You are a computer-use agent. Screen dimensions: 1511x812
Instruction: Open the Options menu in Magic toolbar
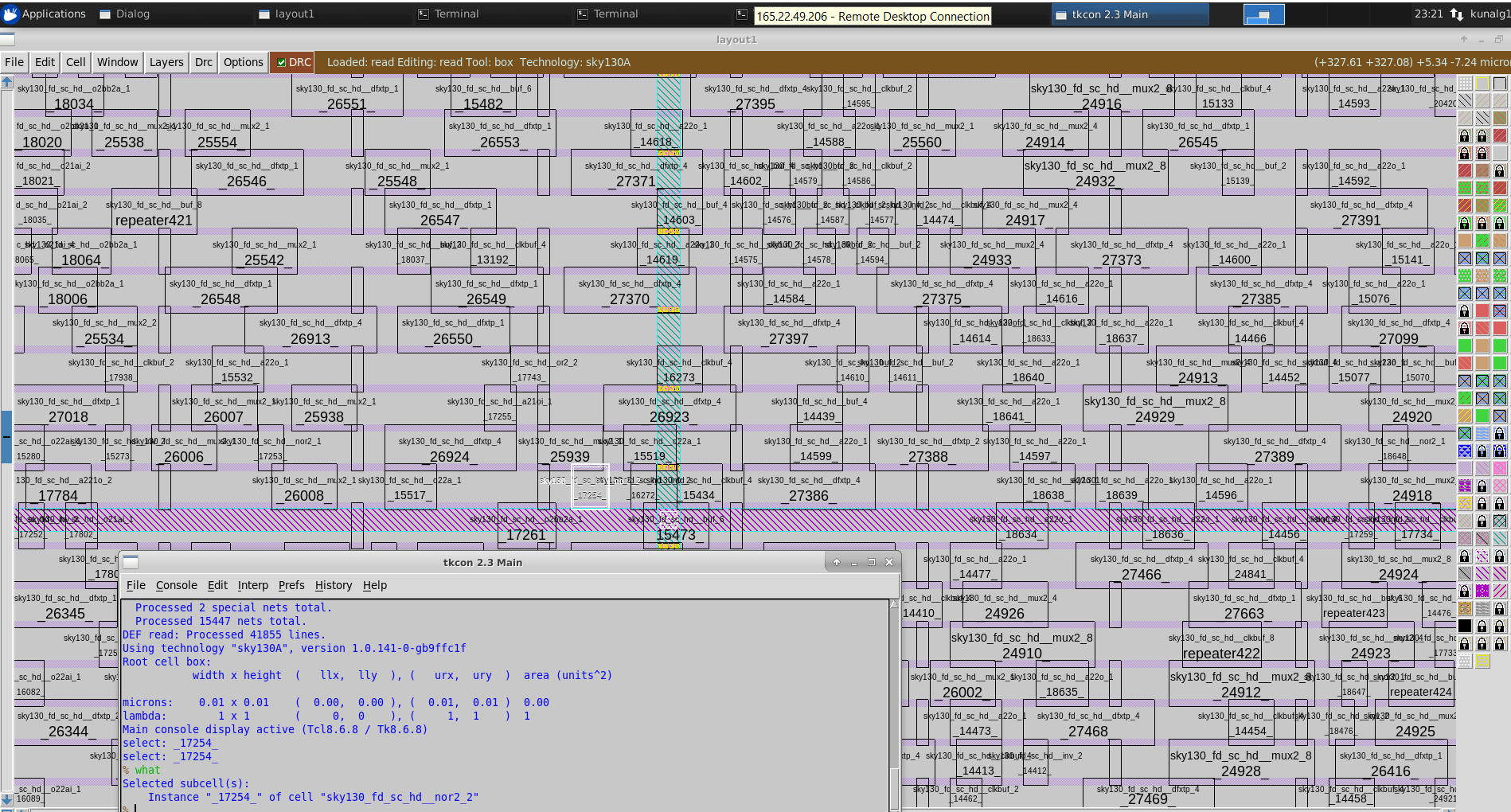[243, 62]
